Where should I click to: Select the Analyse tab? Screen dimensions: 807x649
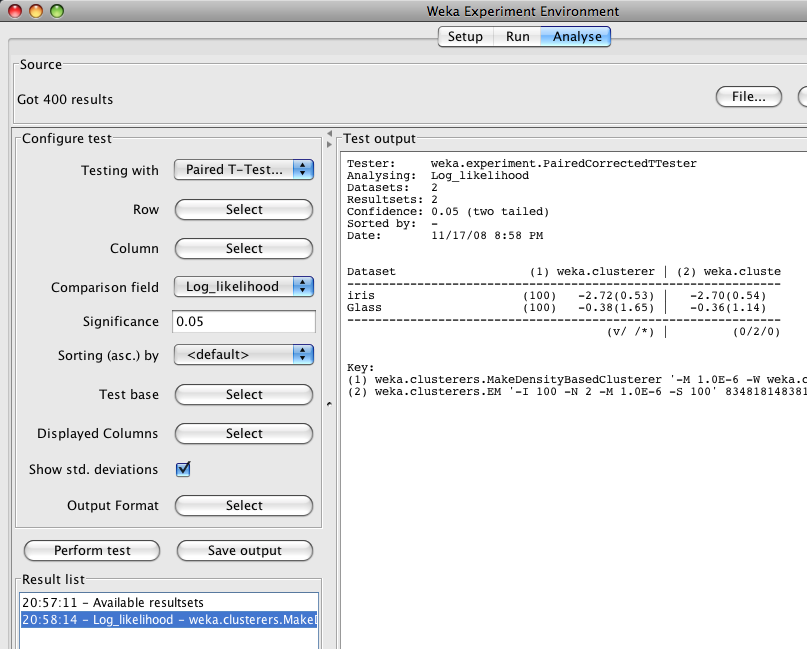(x=576, y=37)
